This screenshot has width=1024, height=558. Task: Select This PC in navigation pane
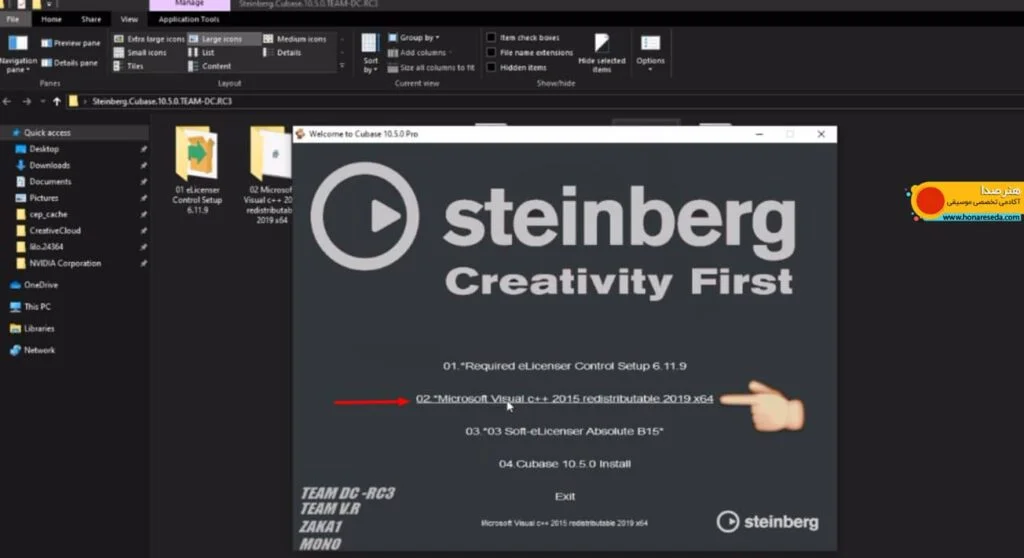pos(37,306)
